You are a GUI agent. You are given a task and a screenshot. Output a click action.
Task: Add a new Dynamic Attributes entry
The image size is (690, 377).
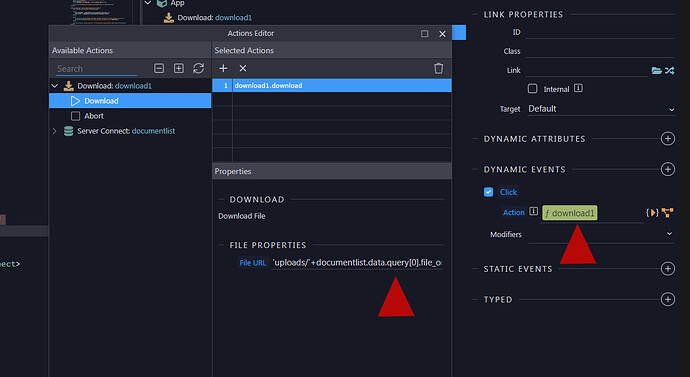coord(668,139)
